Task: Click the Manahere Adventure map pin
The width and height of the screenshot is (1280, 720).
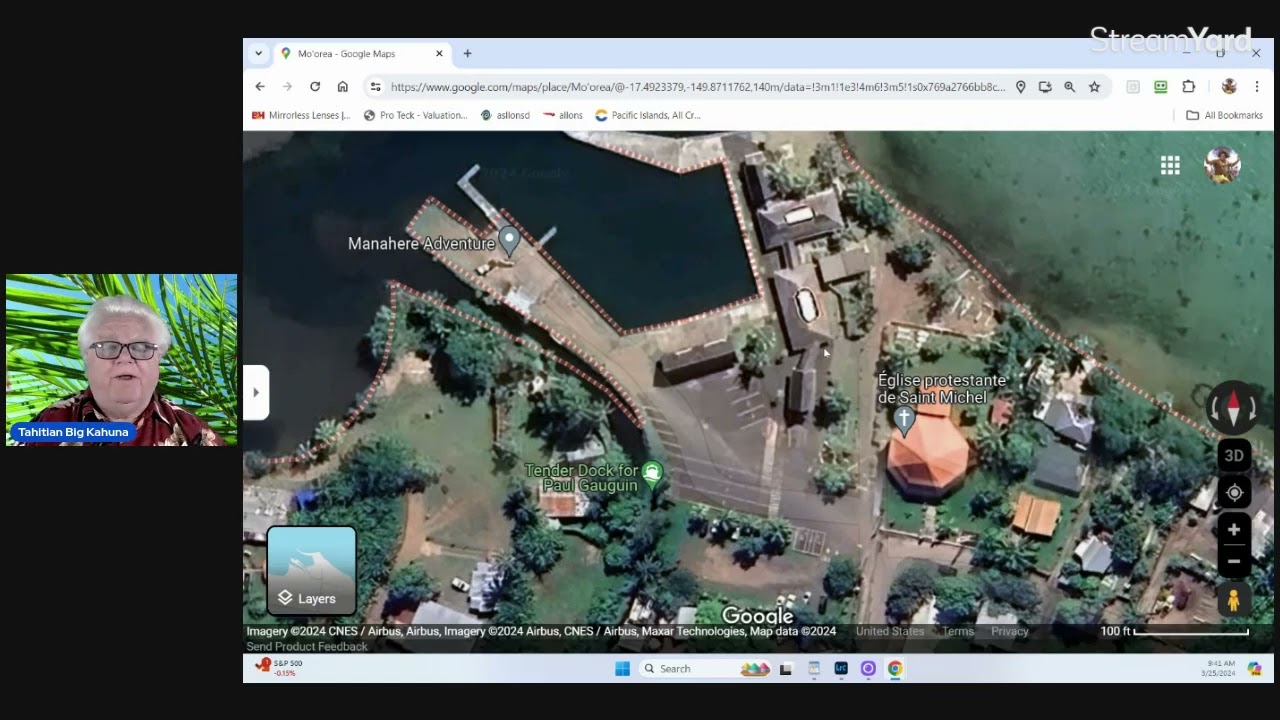Action: click(x=509, y=242)
